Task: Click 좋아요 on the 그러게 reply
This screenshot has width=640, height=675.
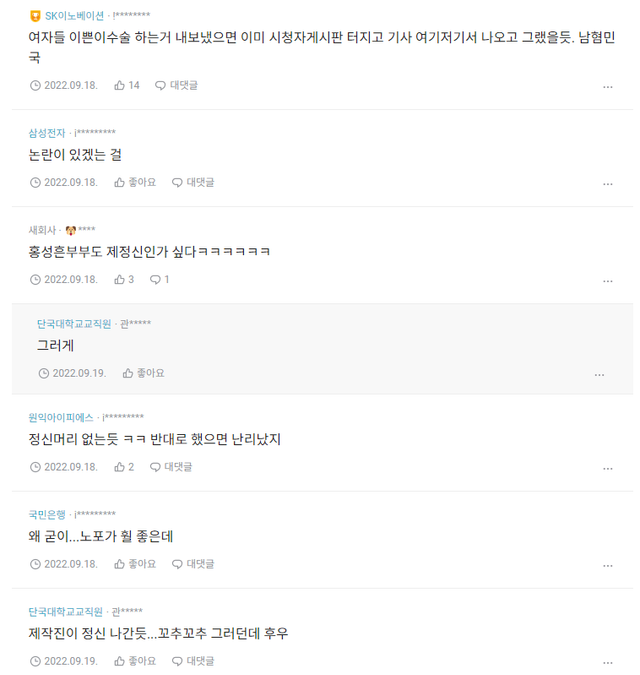Action: coord(143,373)
